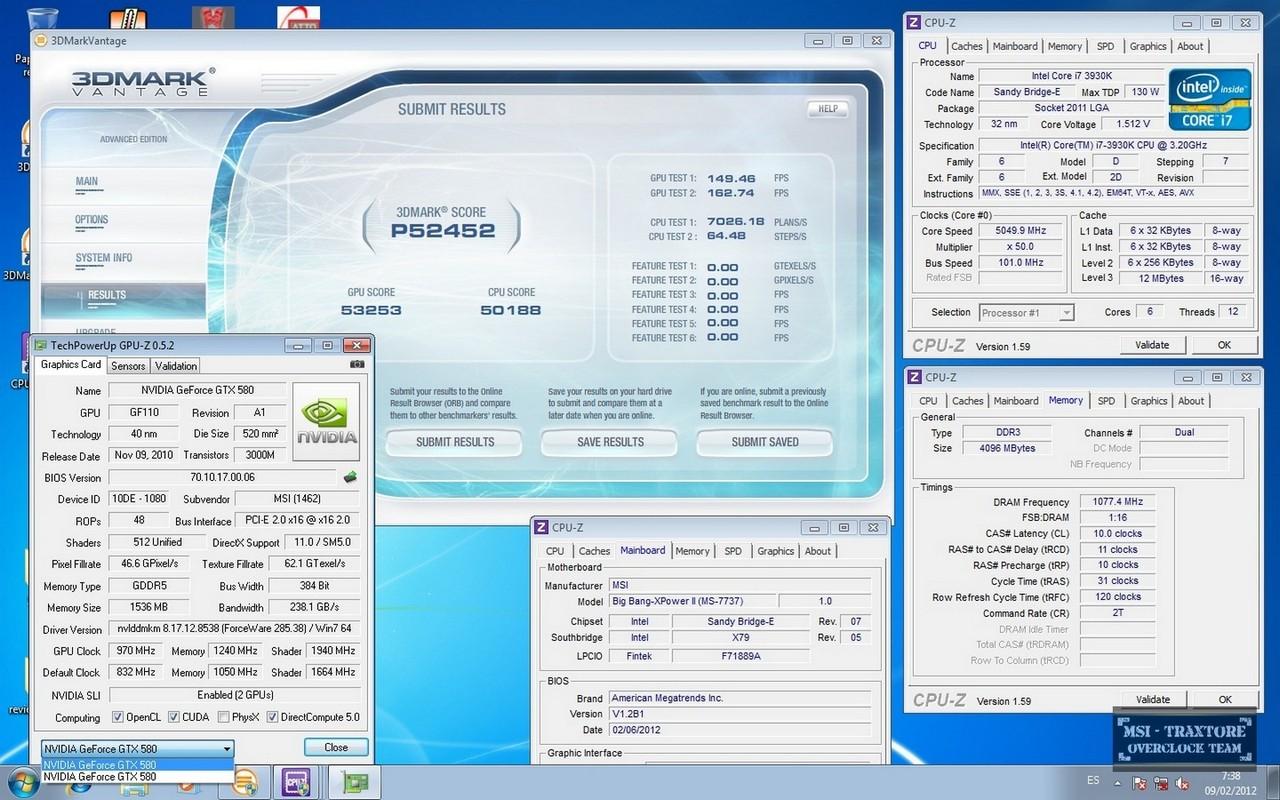Select the highlighted NVIDIA GeForce GTX 580 option
The height and width of the screenshot is (800, 1280).
click(137, 765)
